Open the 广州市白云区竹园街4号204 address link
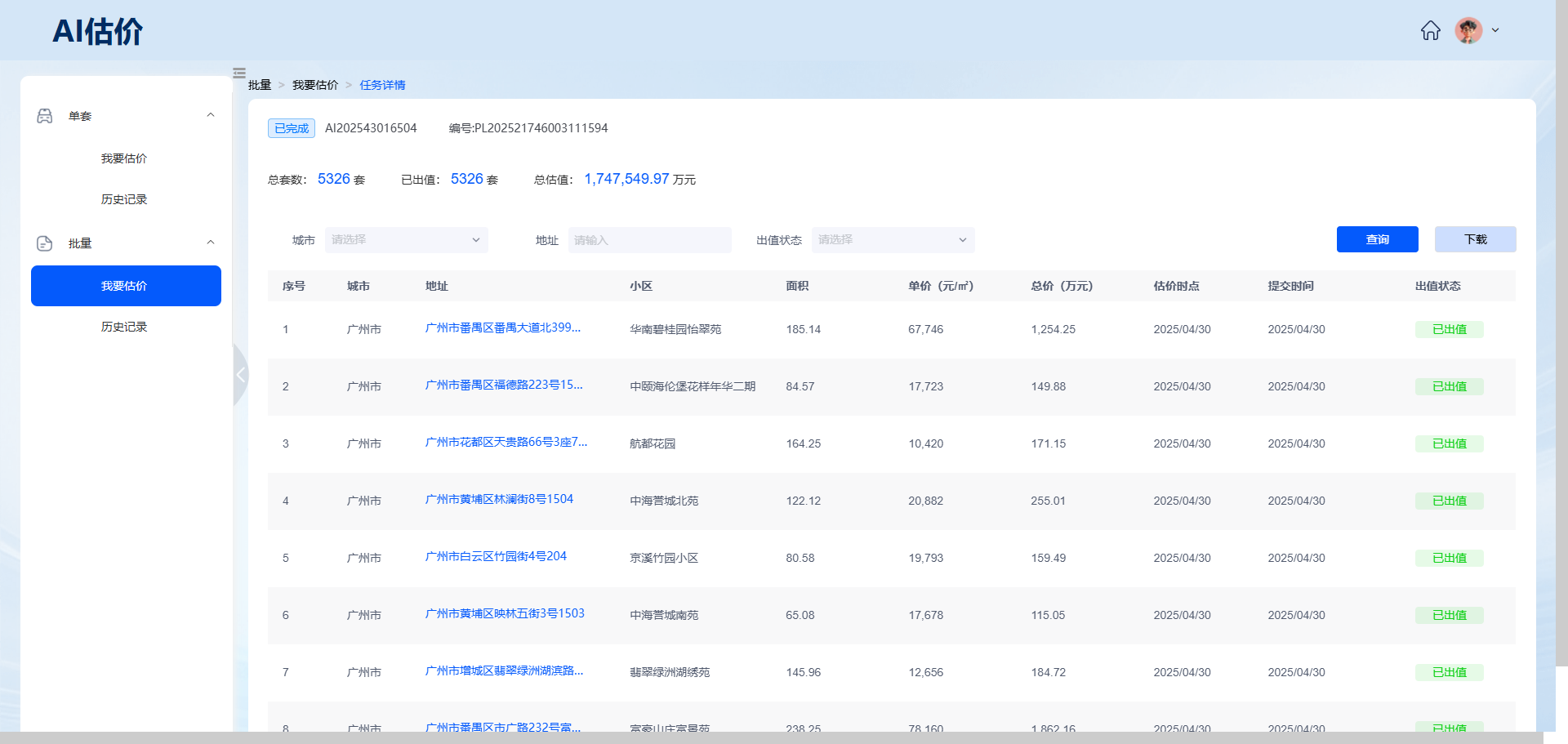Image resolution: width=1568 pixels, height=744 pixels. [495, 556]
